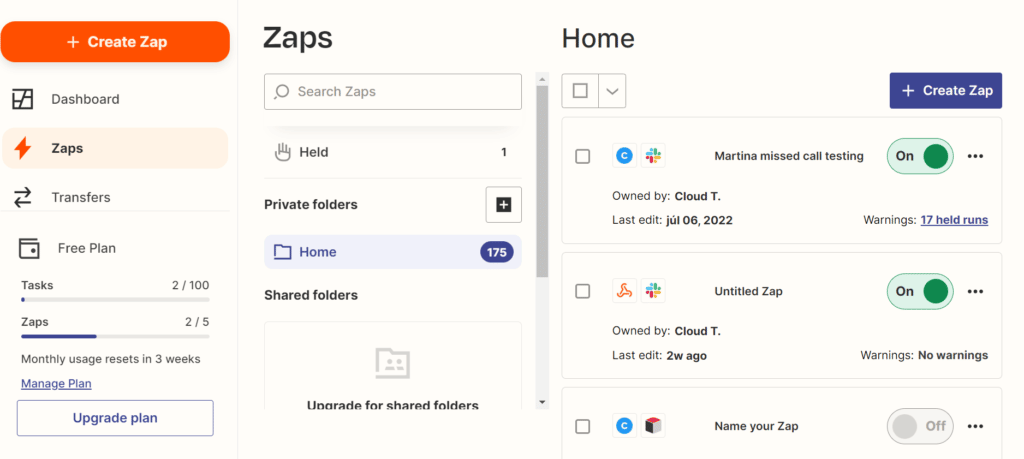1024x459 pixels.
Task: Click Upgrade for shared folders text
Action: [x=392, y=405]
